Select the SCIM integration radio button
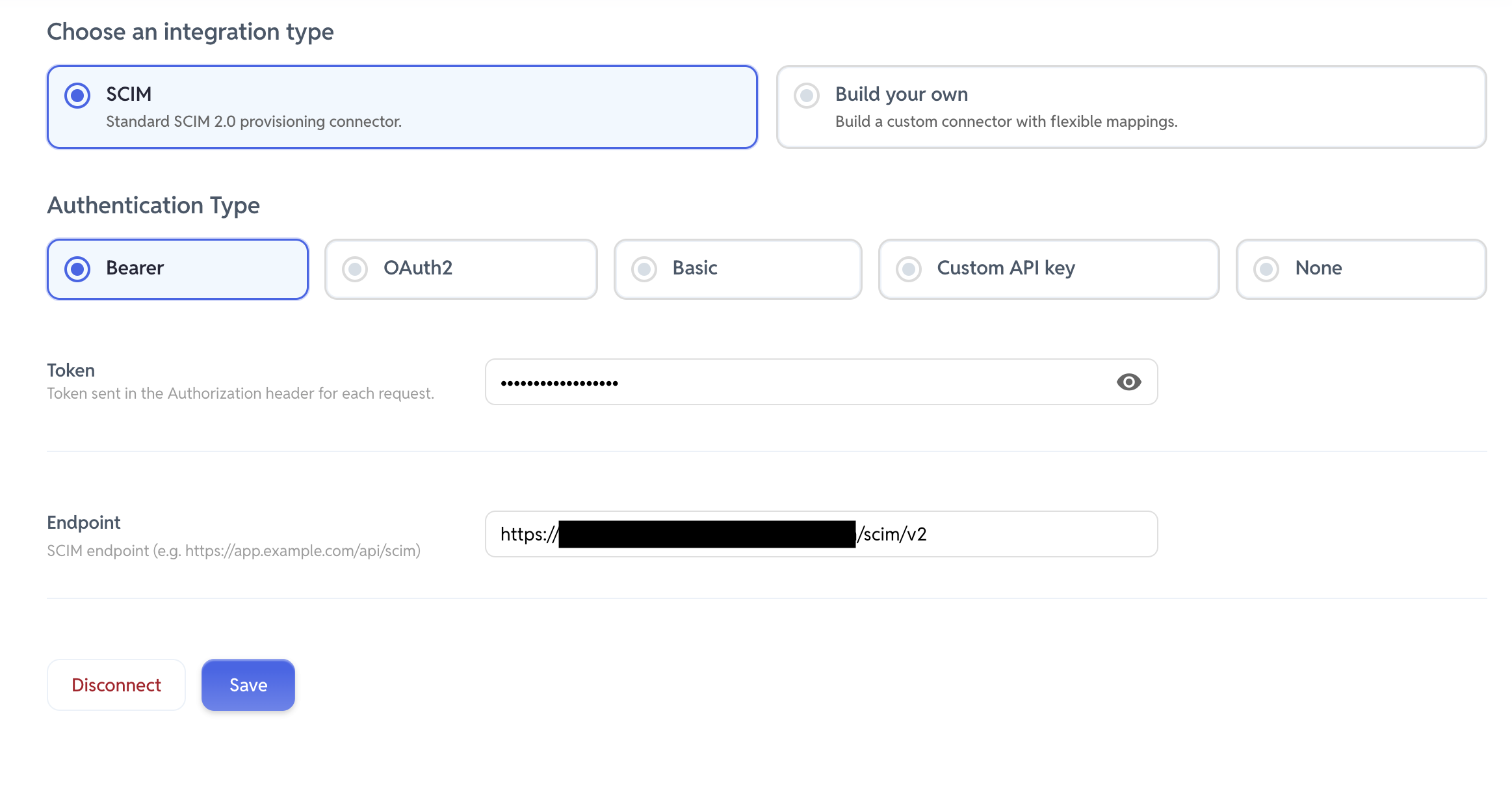The image size is (1512, 800). [x=77, y=96]
